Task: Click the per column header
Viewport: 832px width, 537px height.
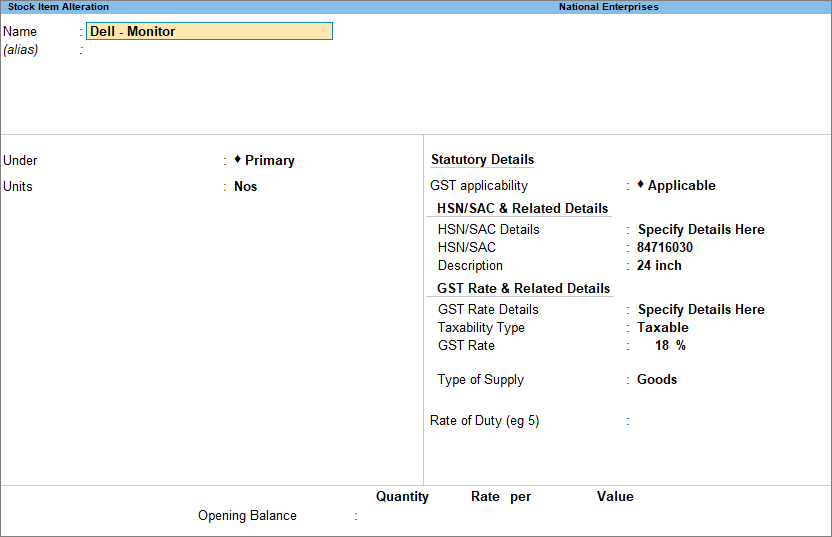Action: tap(521, 497)
